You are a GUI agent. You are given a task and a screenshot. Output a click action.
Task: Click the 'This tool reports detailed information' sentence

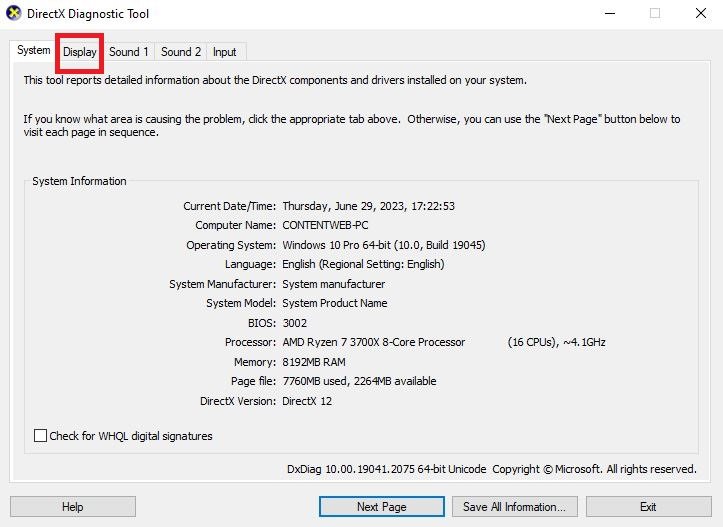[275, 80]
